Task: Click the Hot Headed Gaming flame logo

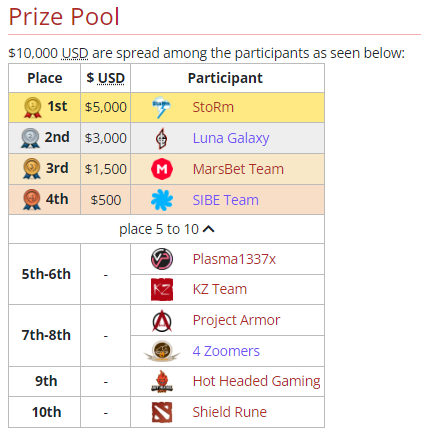Action: 162,381
